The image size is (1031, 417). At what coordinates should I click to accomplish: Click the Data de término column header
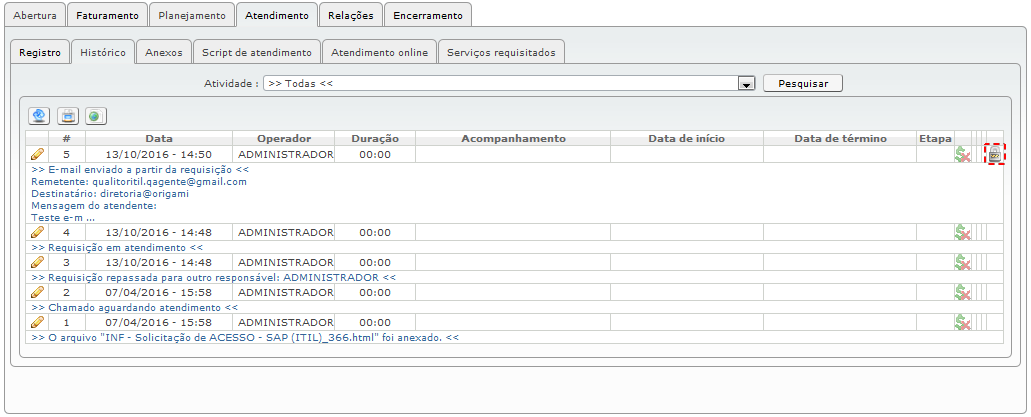[840, 138]
